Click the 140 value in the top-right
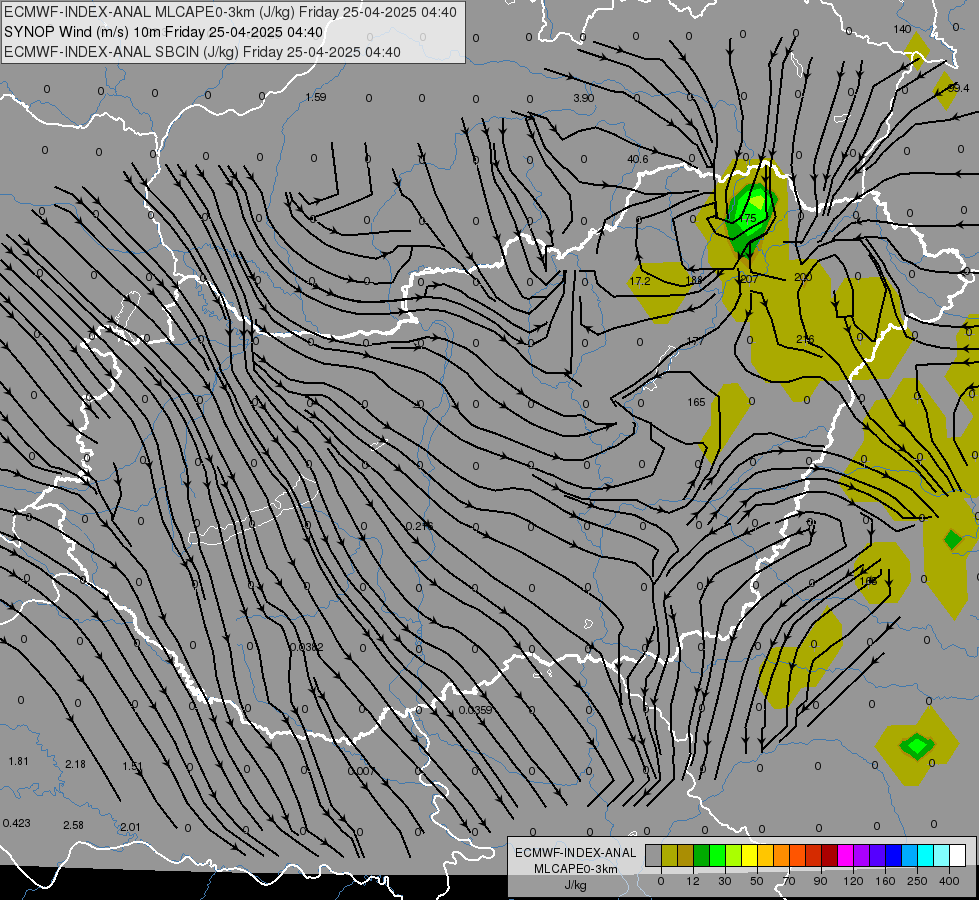This screenshot has width=979, height=900. point(902,29)
